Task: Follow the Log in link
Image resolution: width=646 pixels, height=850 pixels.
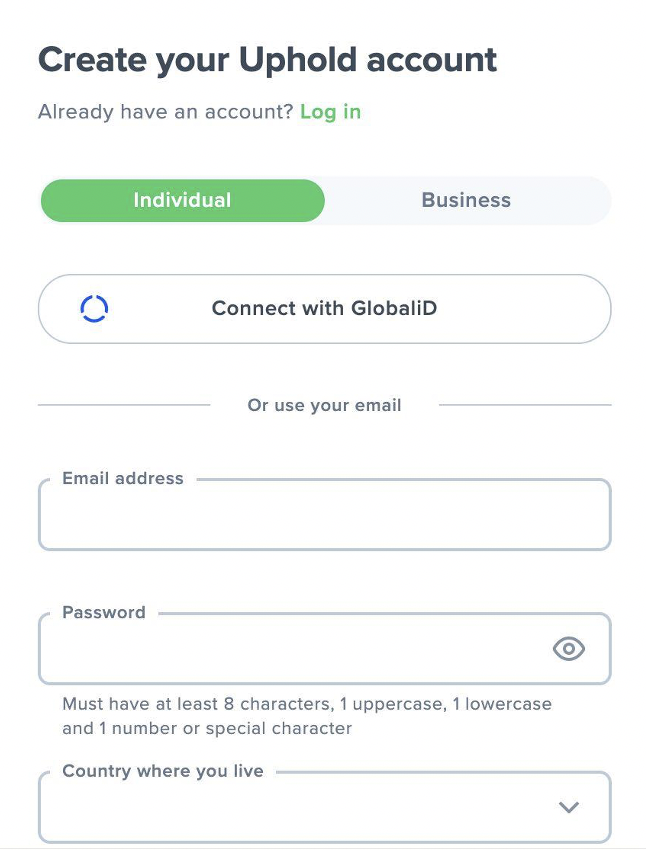Action: pos(331,112)
